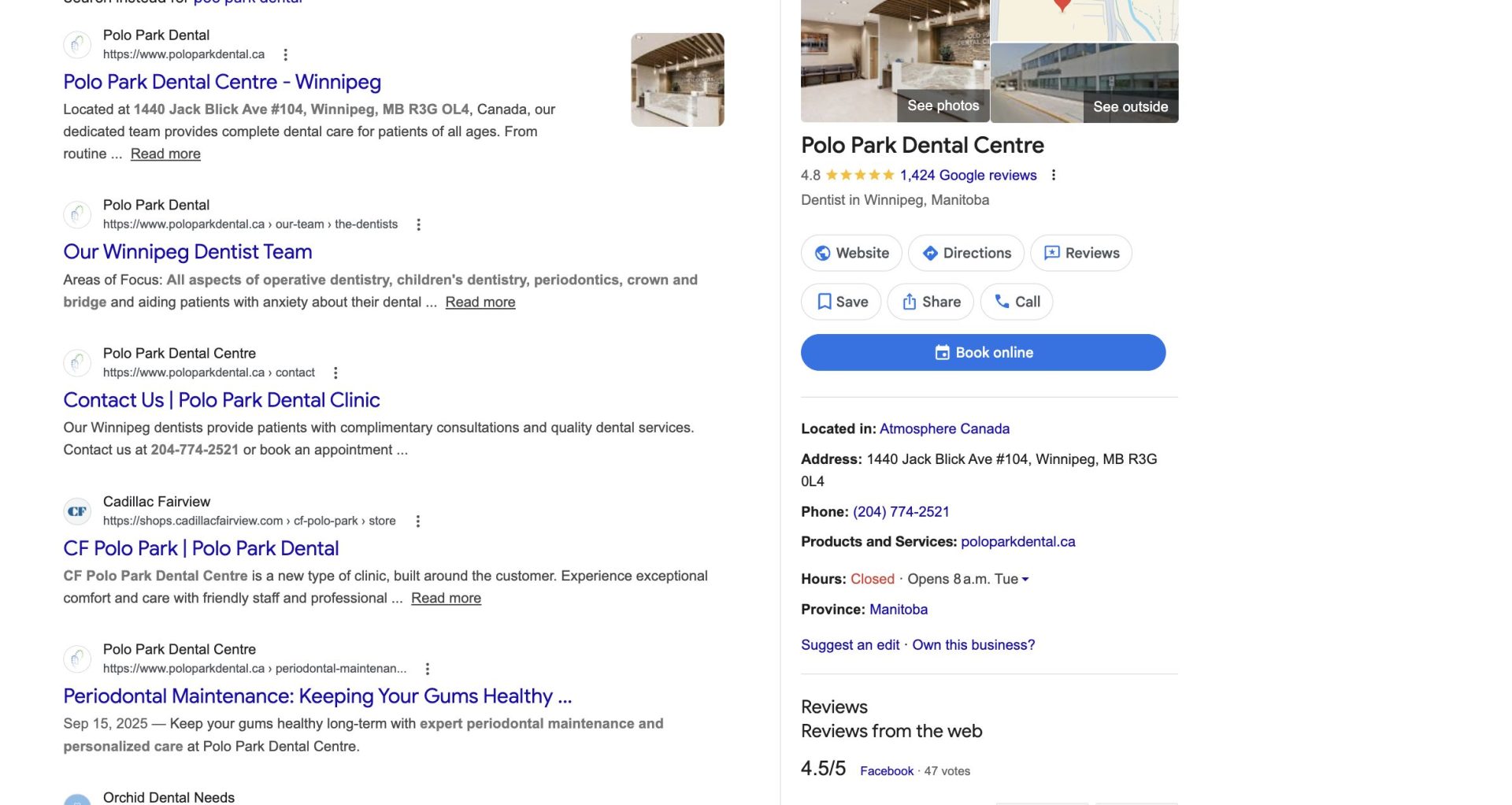Open the Reviews button in business panel
Viewport: 1512px width, 805px height.
coord(1081,253)
